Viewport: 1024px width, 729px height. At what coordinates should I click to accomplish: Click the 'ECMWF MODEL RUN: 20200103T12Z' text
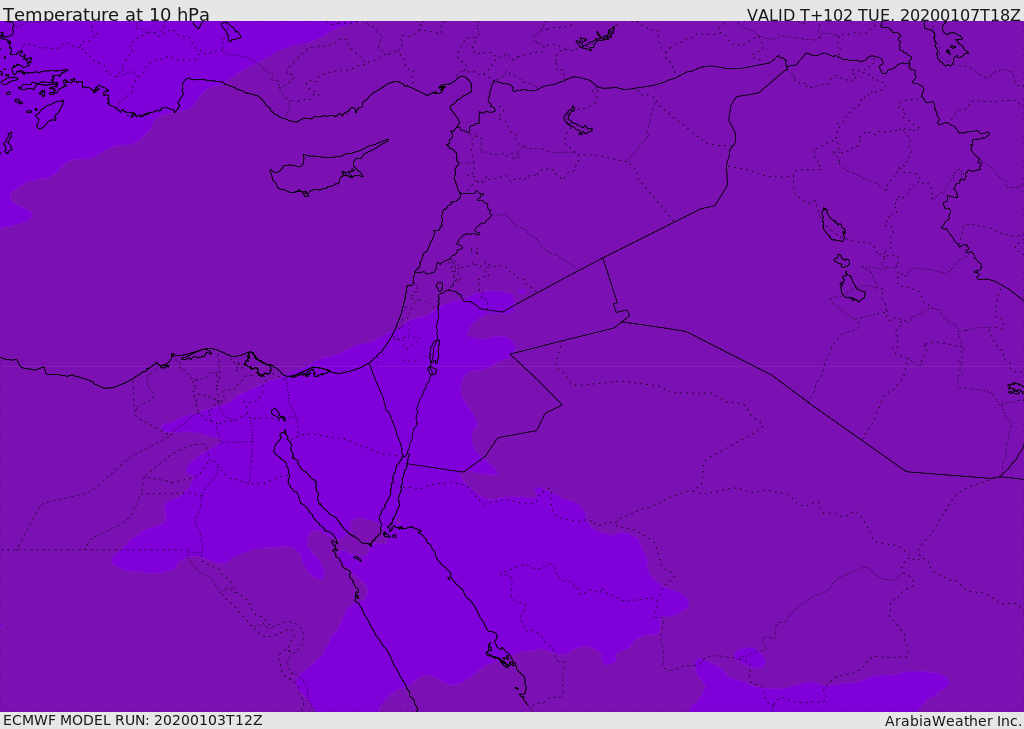pos(133,720)
